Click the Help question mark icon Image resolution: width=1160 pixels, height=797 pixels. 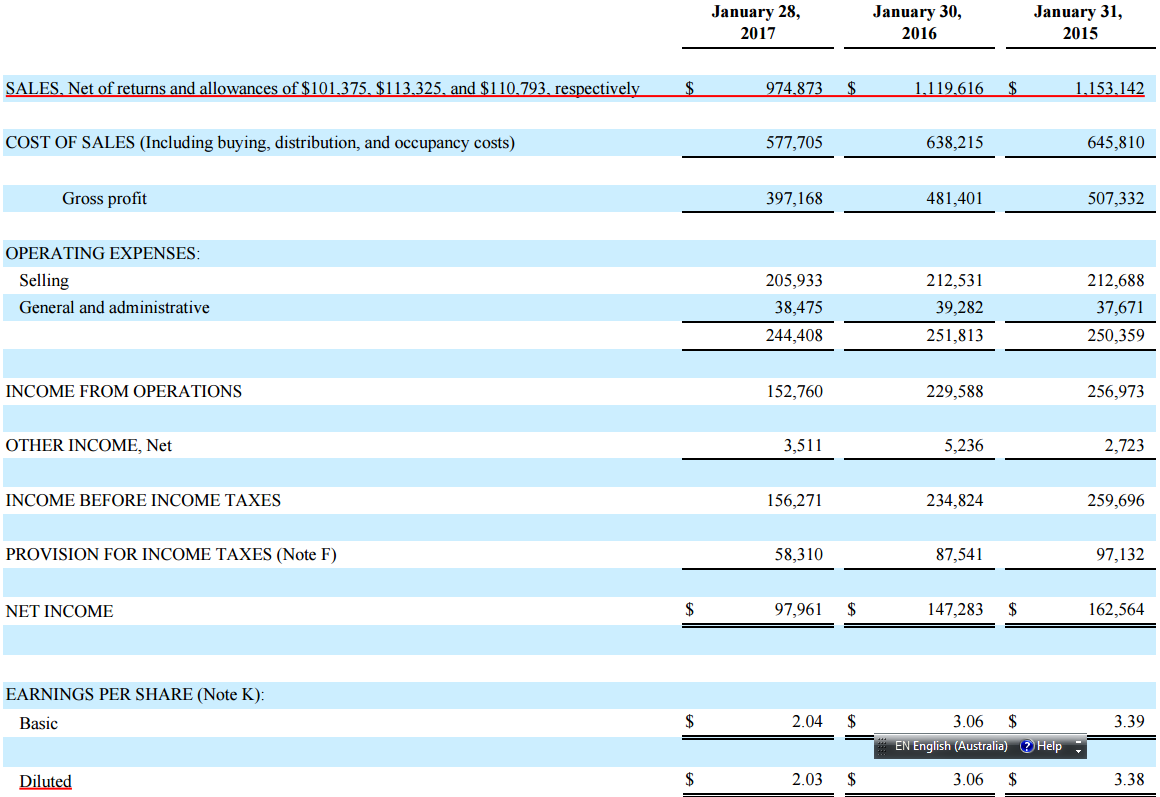click(x=1027, y=746)
